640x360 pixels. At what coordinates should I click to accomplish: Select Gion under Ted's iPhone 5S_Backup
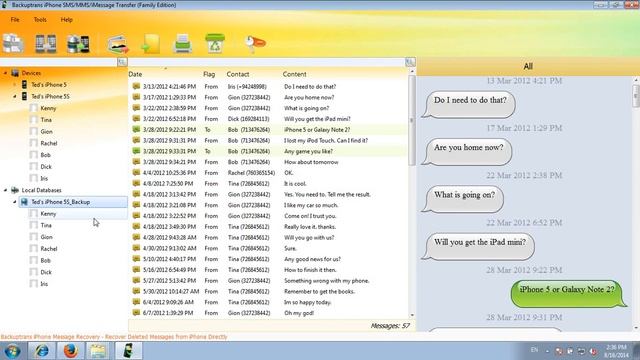coord(47,237)
